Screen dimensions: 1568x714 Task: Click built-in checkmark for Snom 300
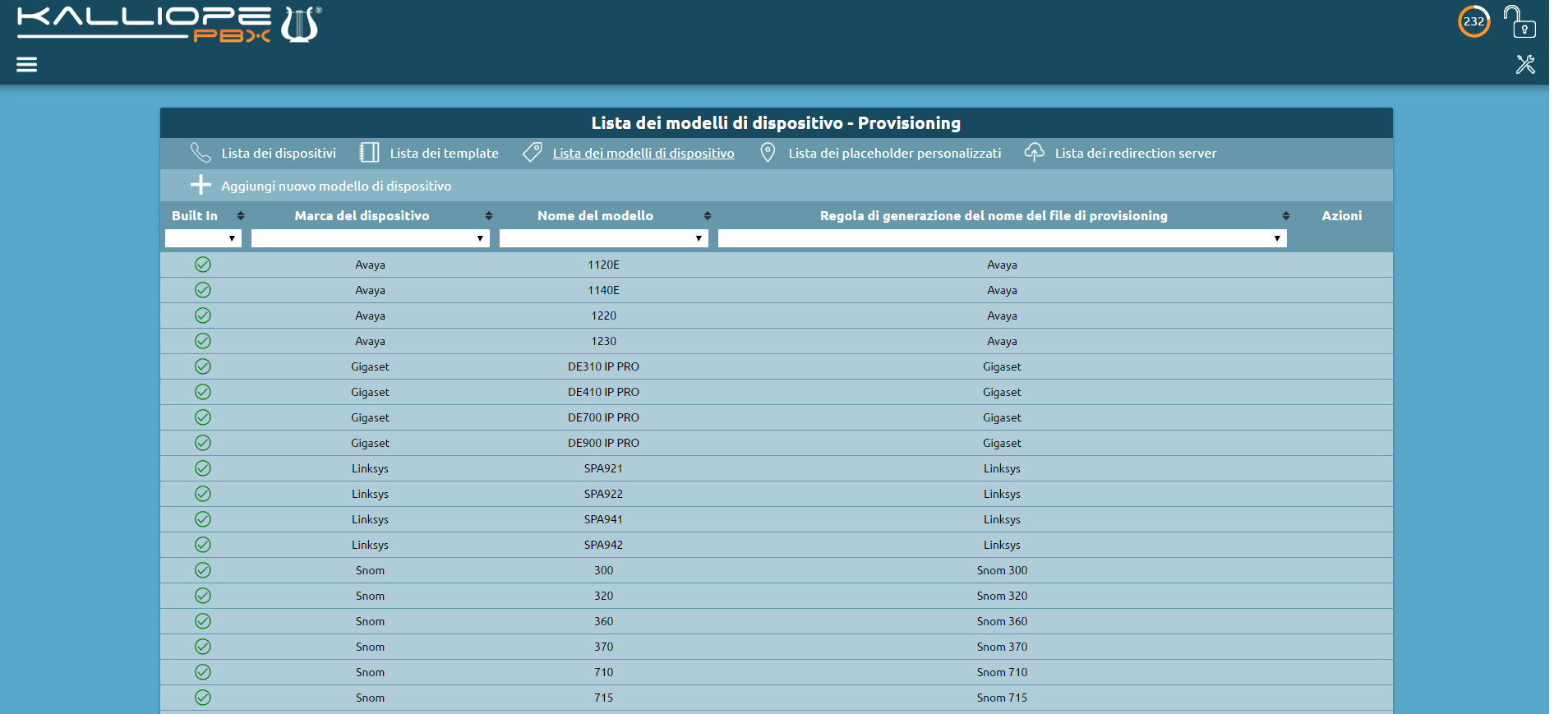[203, 570]
